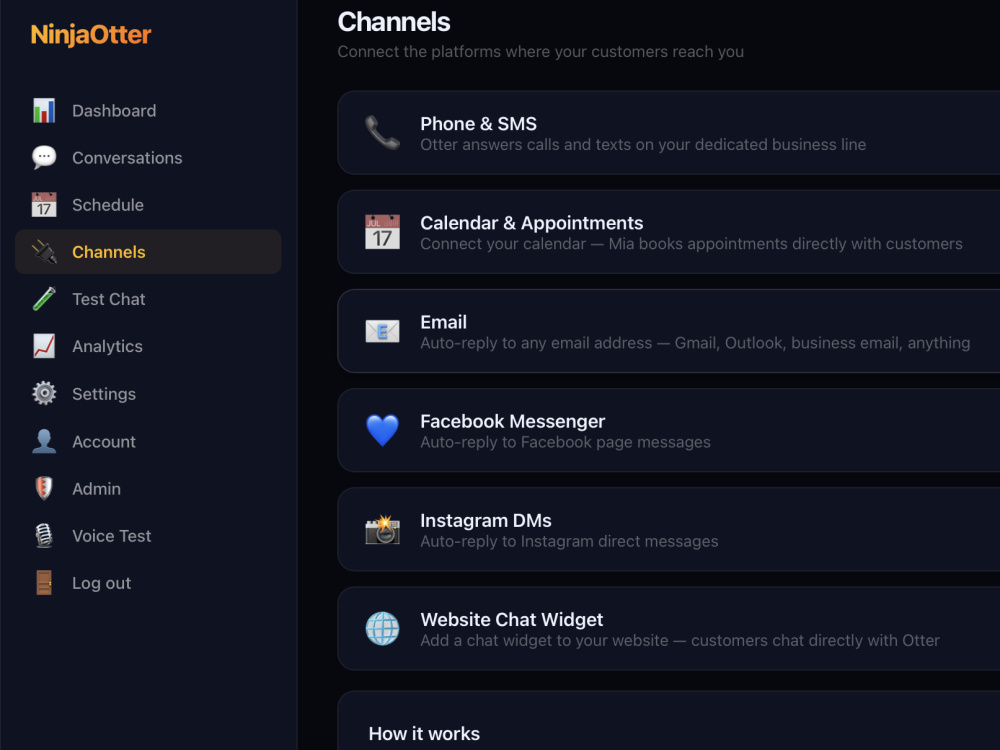
Task: Open the Phone & SMS channel title
Action: [x=478, y=124]
